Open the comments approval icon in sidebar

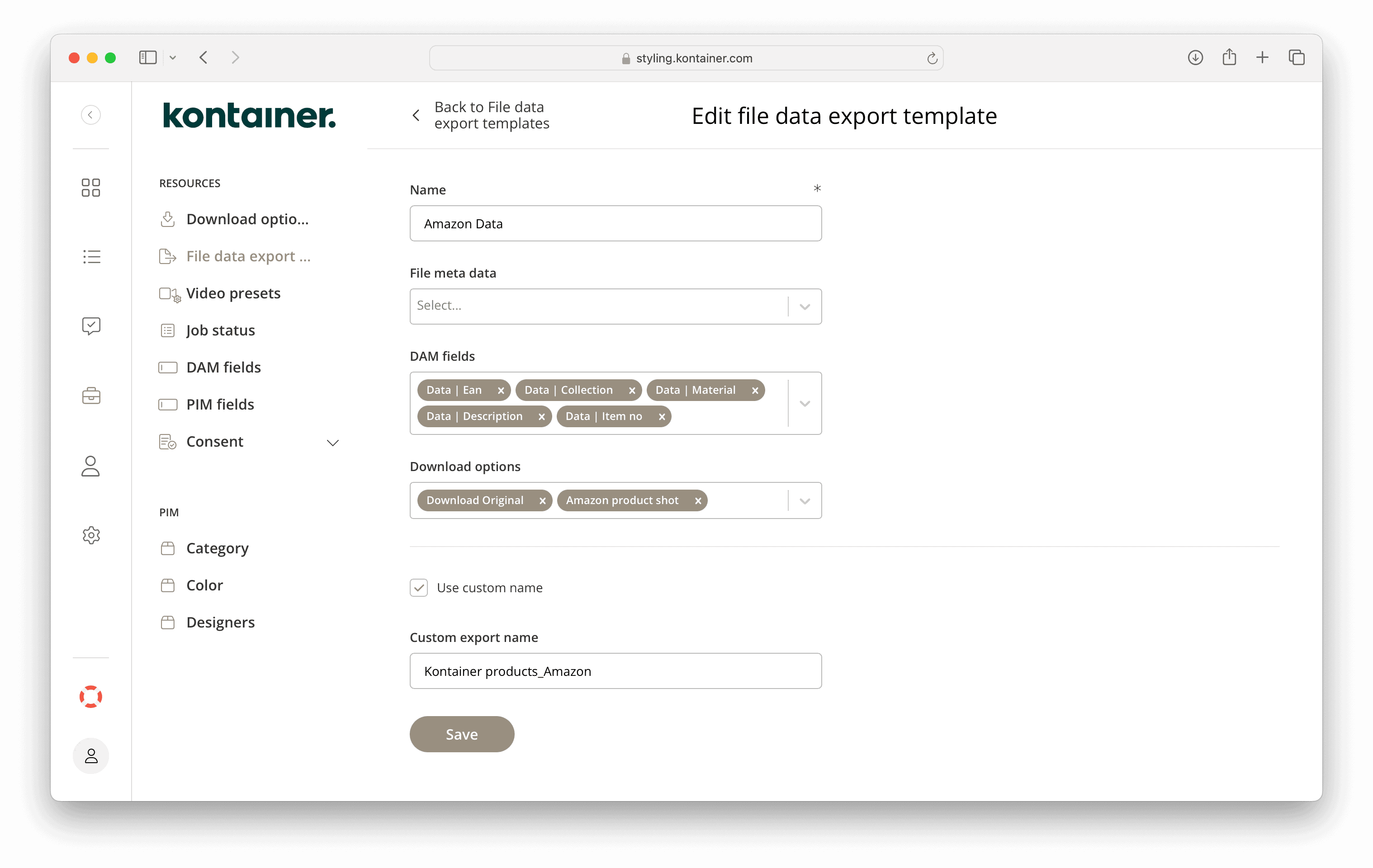point(90,326)
